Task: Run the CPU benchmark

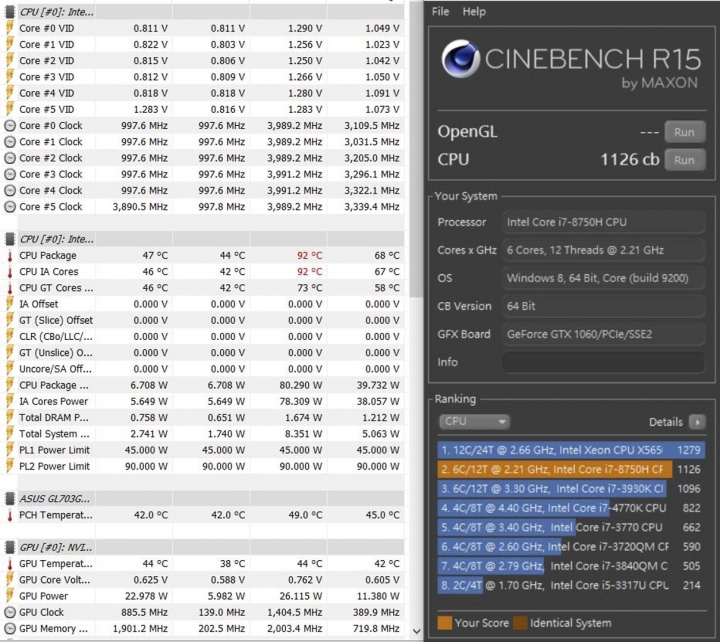Action: click(685, 160)
